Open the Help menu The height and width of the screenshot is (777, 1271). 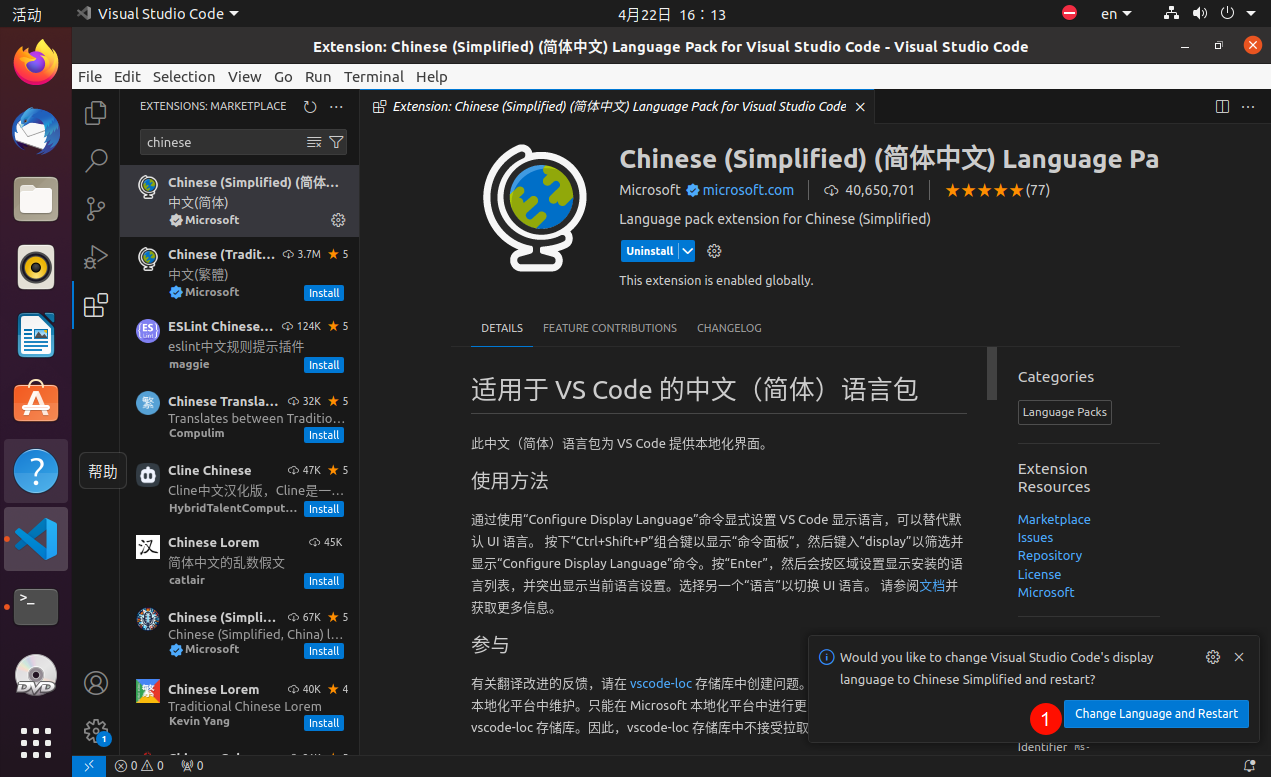432,77
